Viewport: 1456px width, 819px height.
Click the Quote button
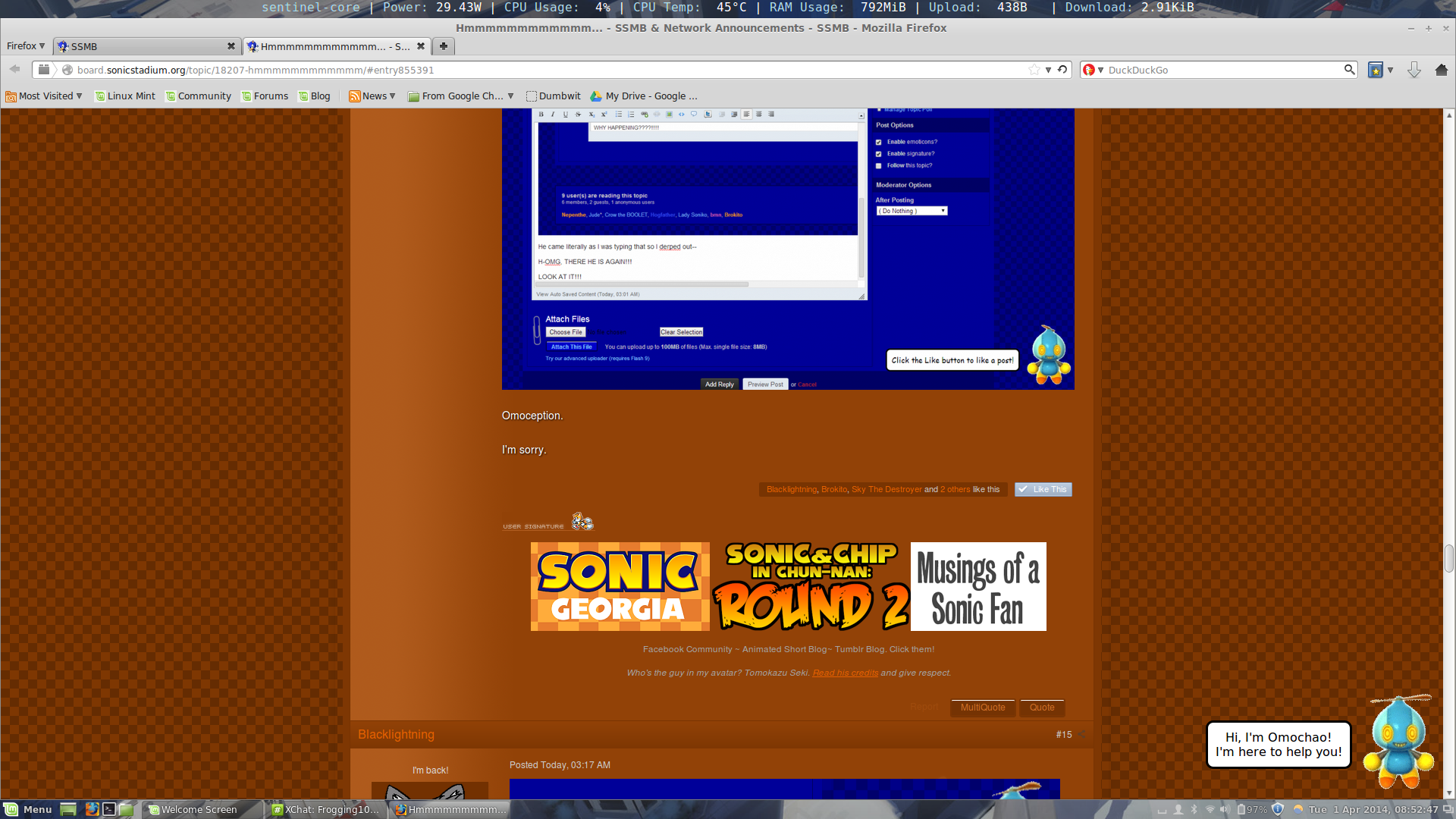click(x=1042, y=708)
